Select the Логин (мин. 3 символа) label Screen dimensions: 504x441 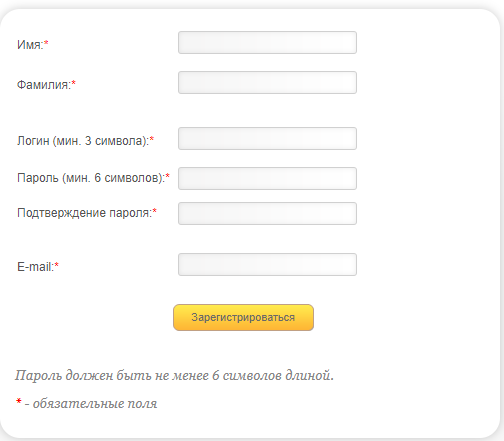(x=83, y=141)
